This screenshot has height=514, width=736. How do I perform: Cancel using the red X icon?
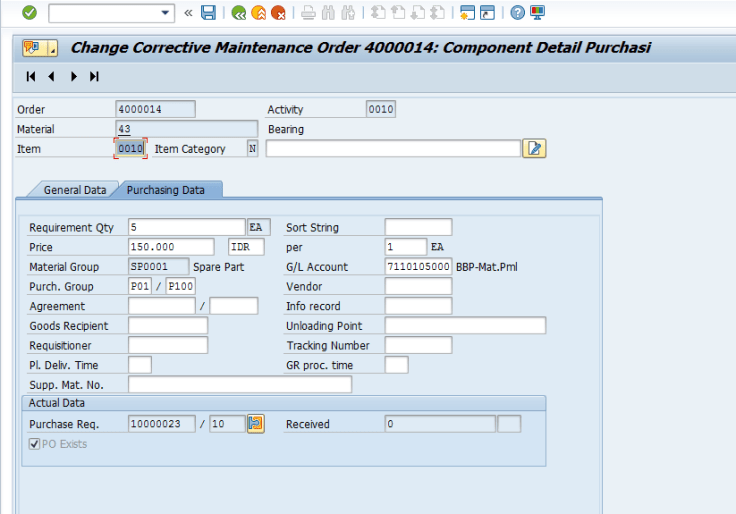[x=278, y=13]
